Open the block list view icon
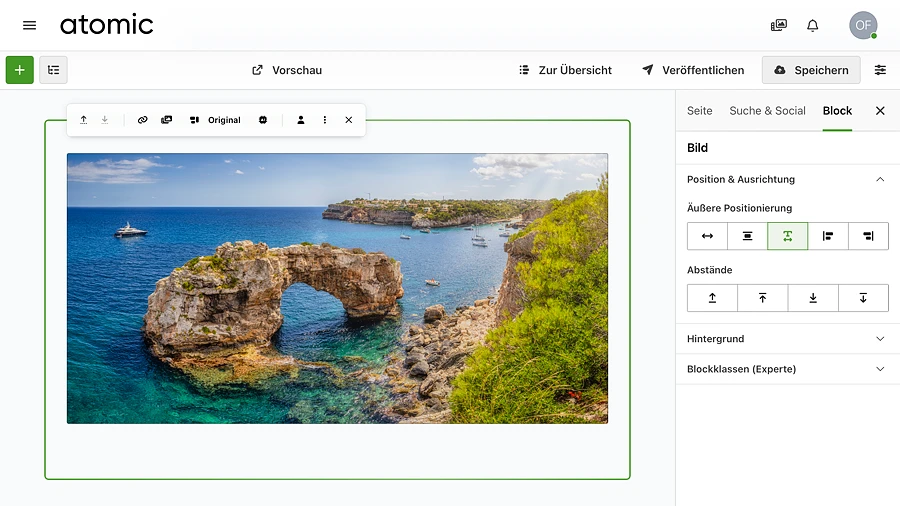 (54, 70)
